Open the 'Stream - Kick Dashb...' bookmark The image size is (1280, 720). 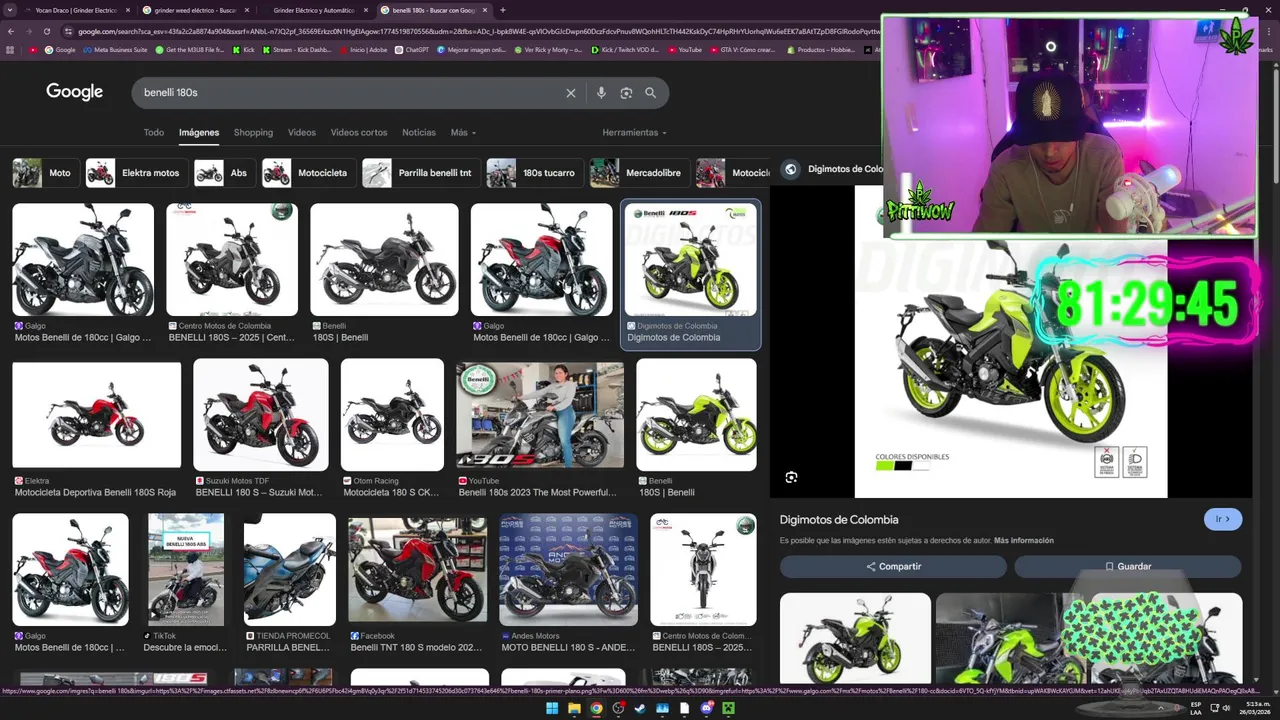296,49
